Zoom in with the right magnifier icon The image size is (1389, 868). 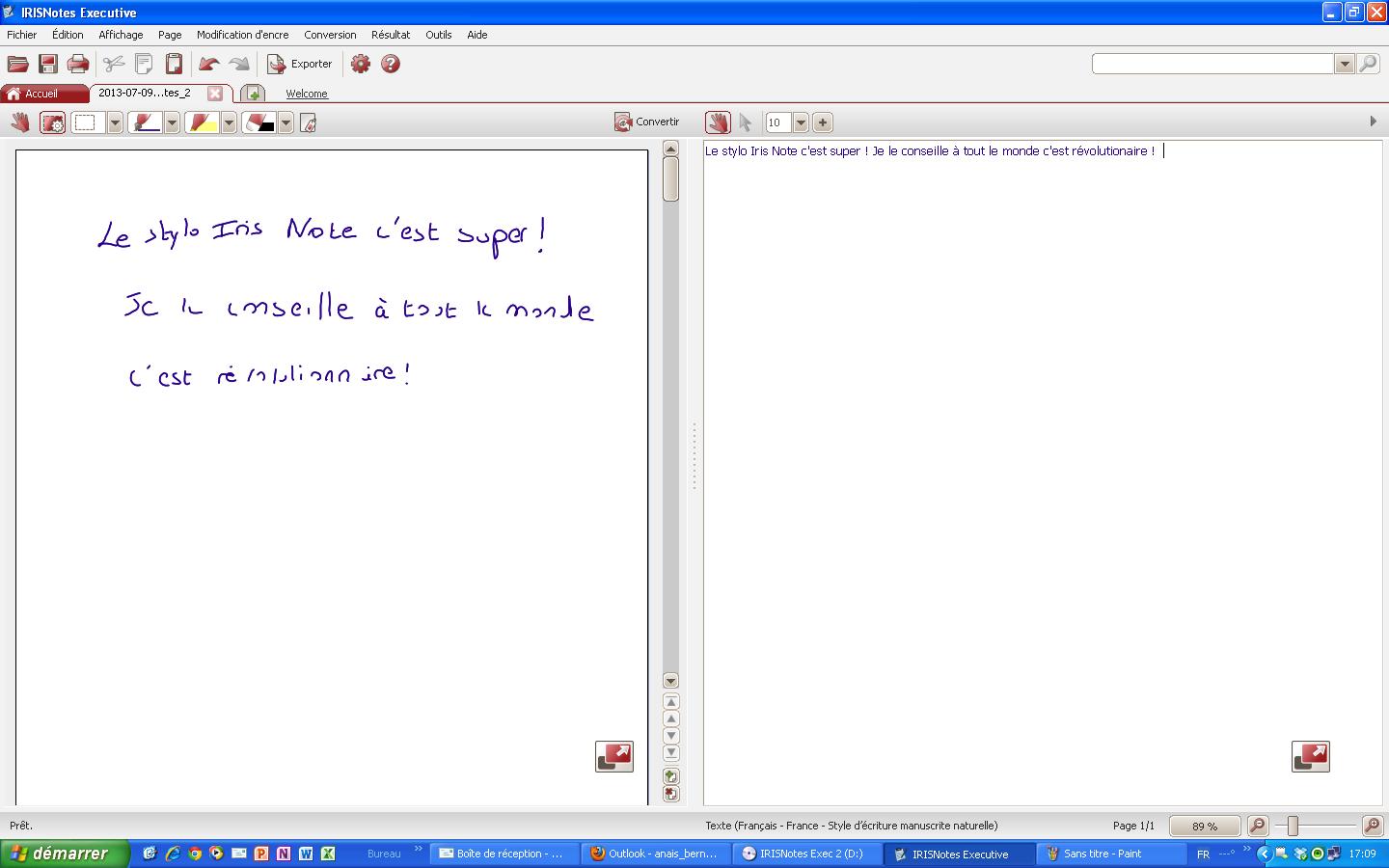pos(1372,826)
